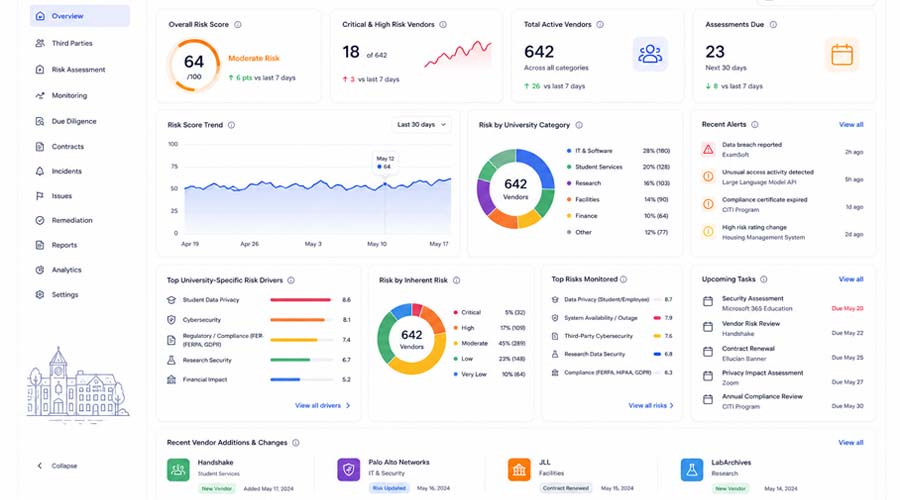This screenshot has height=500, width=900.
Task: Open the info icon beside Overall Risk Score
Action: point(238,25)
